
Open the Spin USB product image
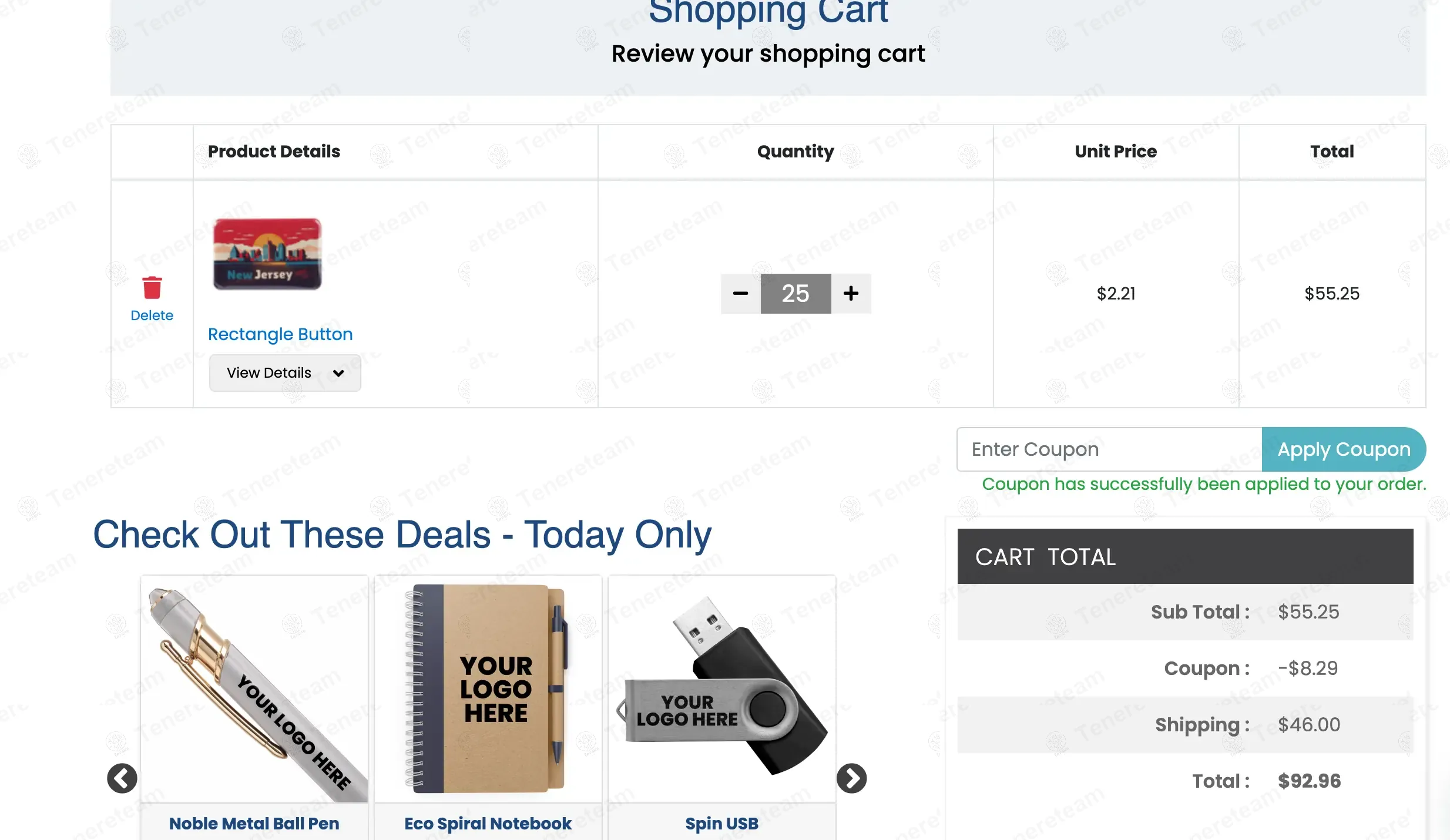point(721,689)
